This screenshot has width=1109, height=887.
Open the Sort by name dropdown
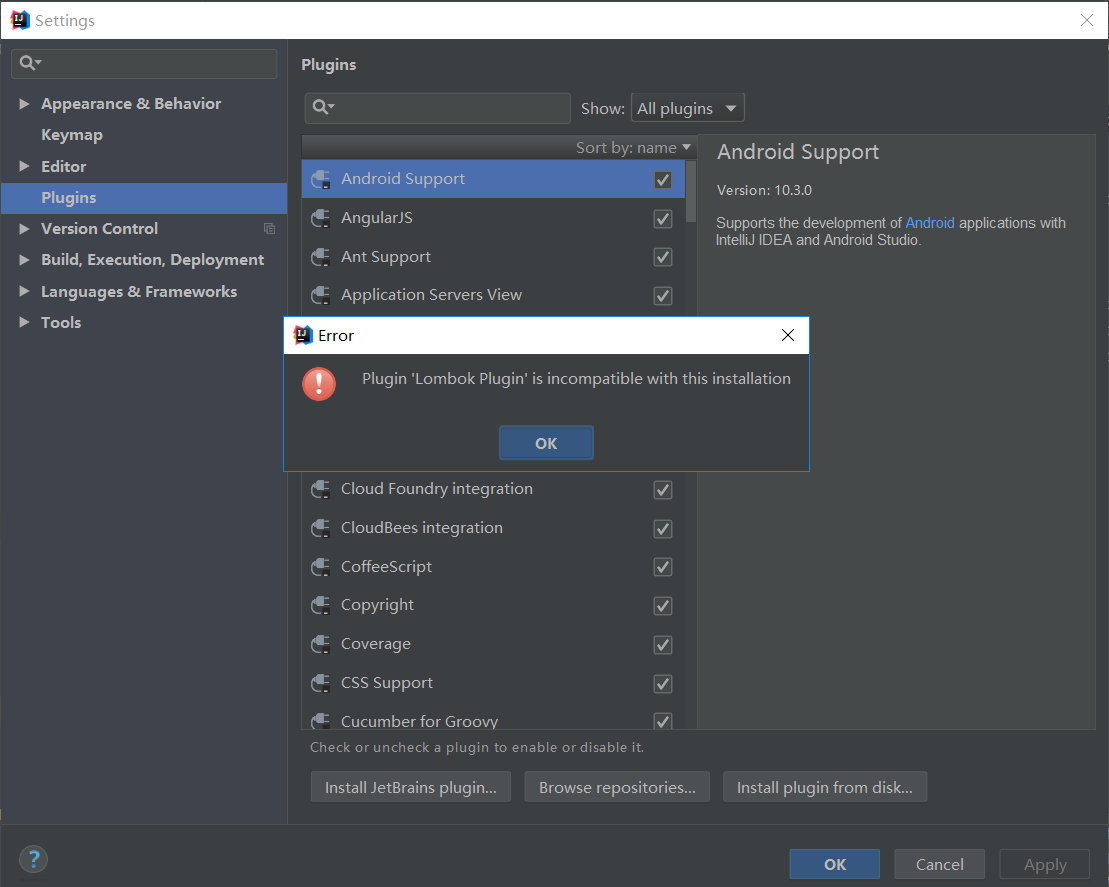633,147
